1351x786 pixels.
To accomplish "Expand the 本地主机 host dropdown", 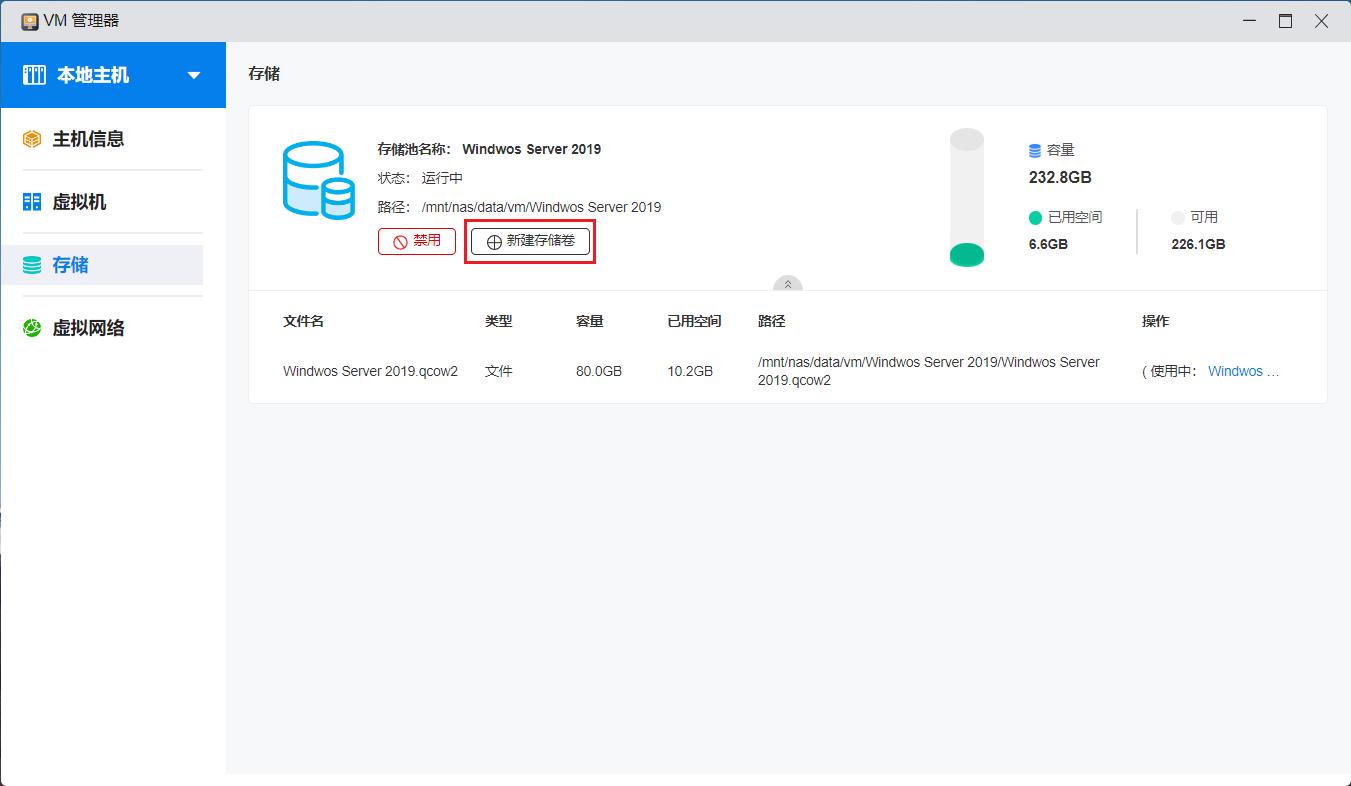I will pos(194,75).
